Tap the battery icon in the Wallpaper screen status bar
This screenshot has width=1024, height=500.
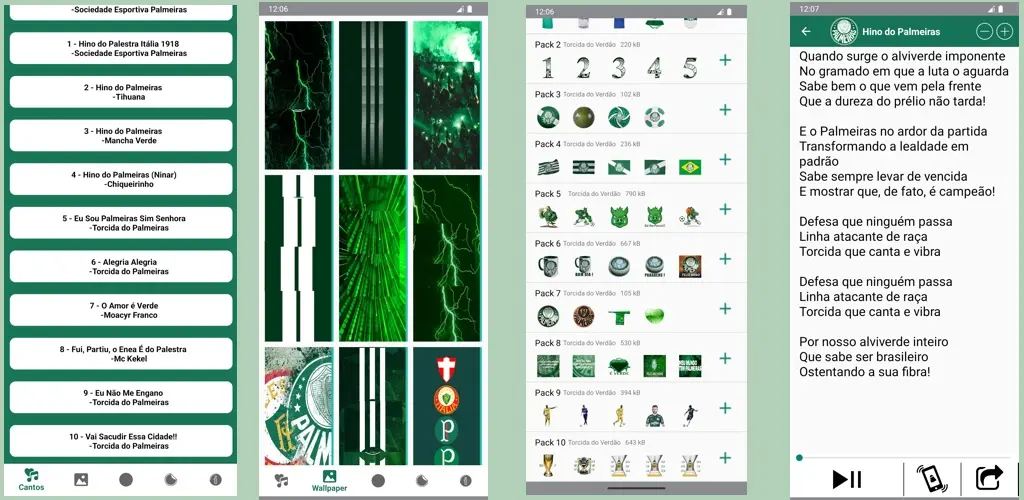point(469,8)
